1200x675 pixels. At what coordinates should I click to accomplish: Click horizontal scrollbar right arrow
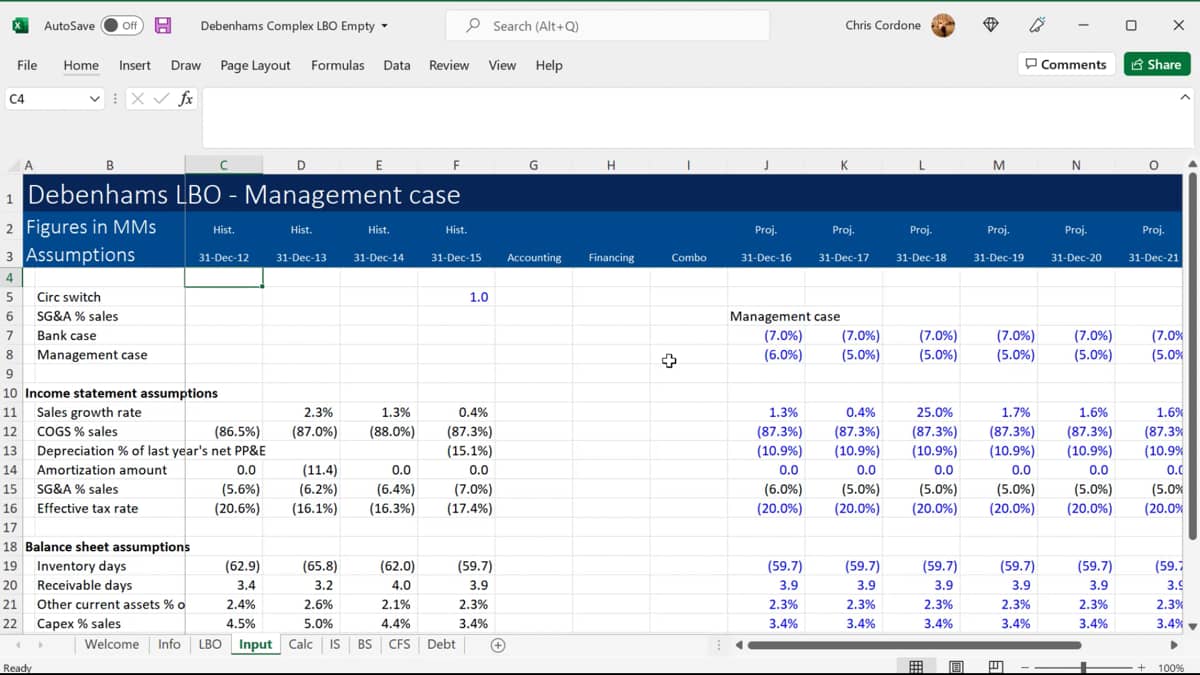tap(1175, 645)
